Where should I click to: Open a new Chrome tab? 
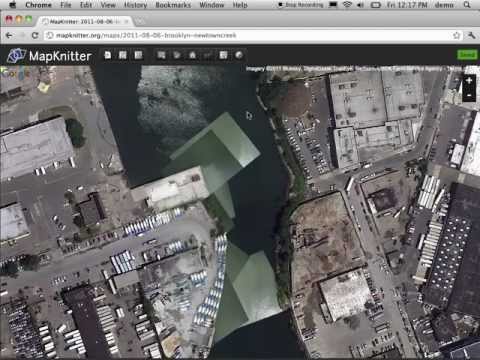click(140, 22)
